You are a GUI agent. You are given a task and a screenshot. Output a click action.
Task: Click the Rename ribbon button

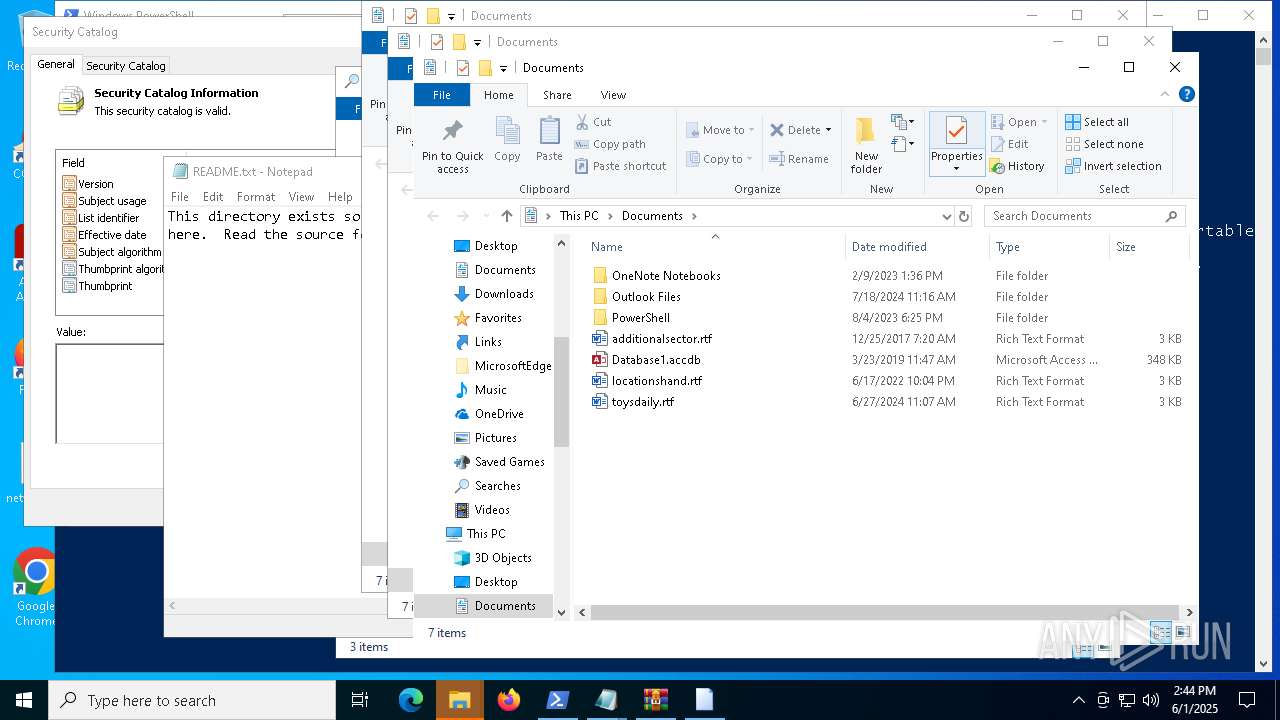click(799, 159)
